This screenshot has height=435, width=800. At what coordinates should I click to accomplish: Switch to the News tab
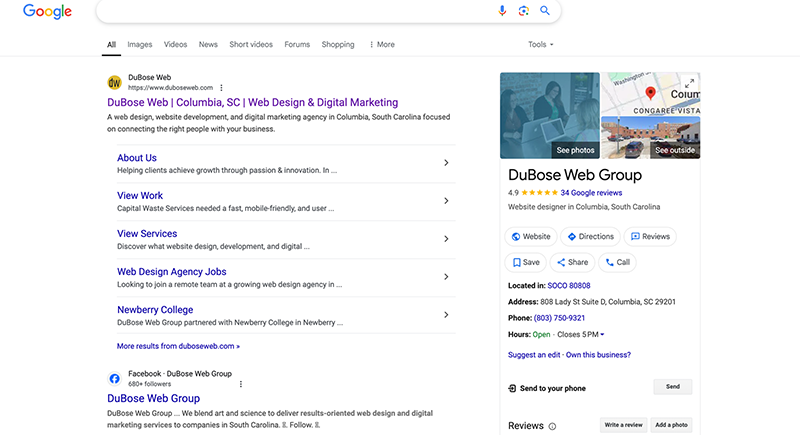[x=208, y=44]
